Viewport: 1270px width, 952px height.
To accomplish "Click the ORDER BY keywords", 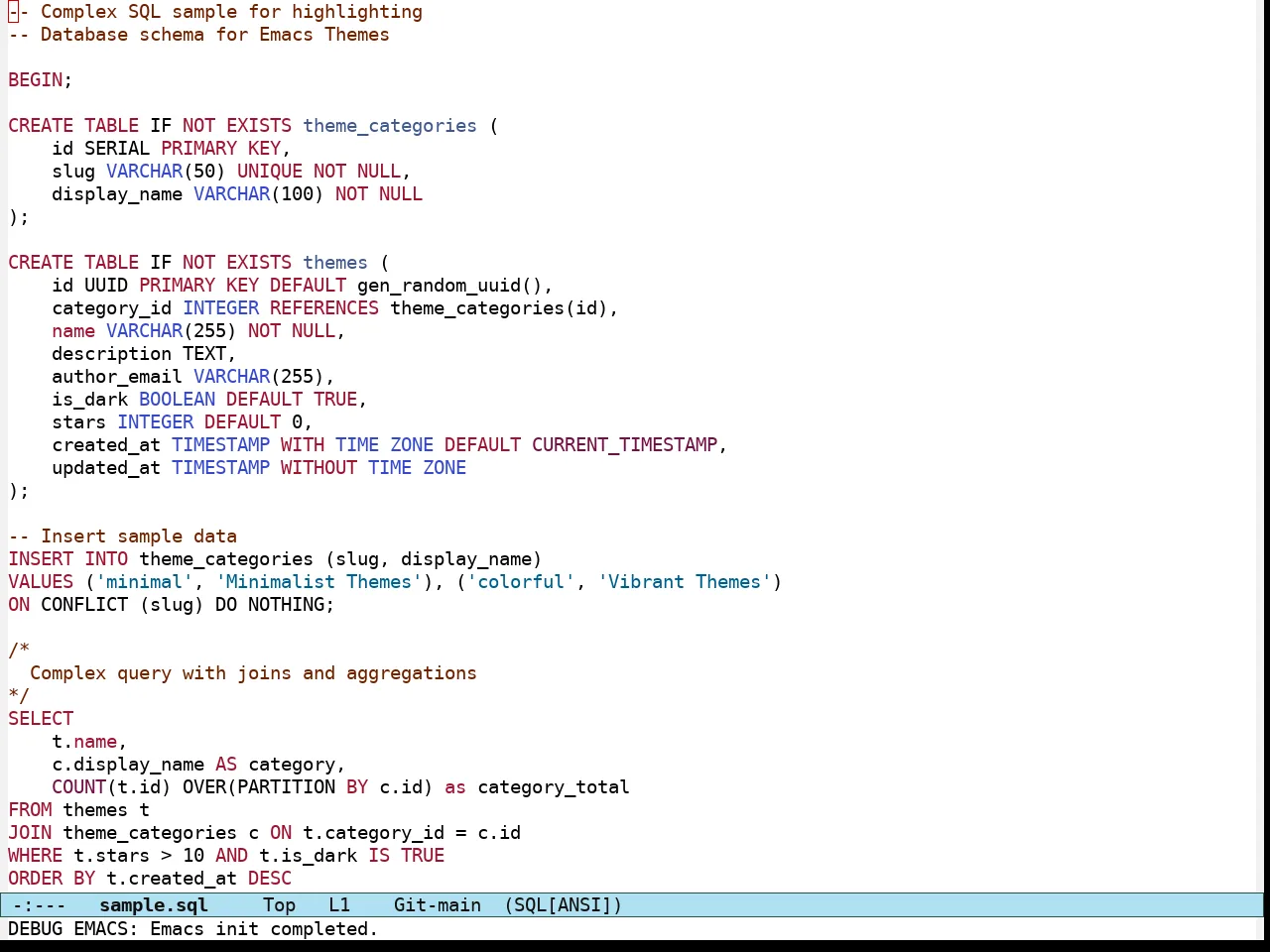I will tap(52, 879).
